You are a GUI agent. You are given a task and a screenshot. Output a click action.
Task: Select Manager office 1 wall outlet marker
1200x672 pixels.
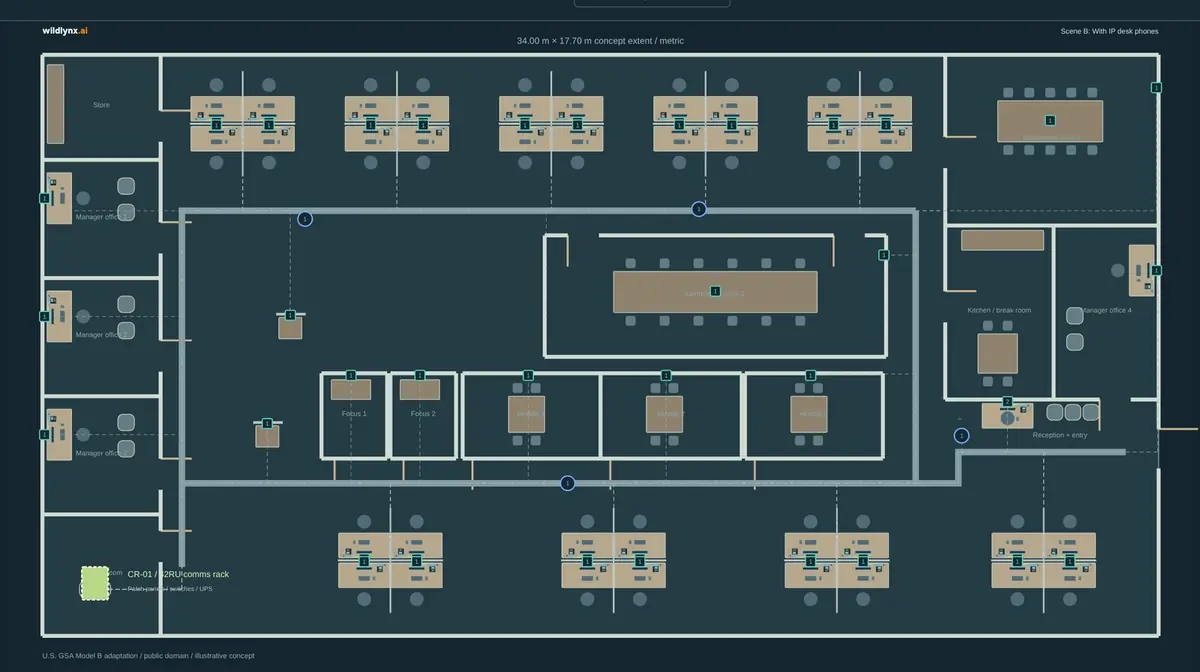coord(44,198)
